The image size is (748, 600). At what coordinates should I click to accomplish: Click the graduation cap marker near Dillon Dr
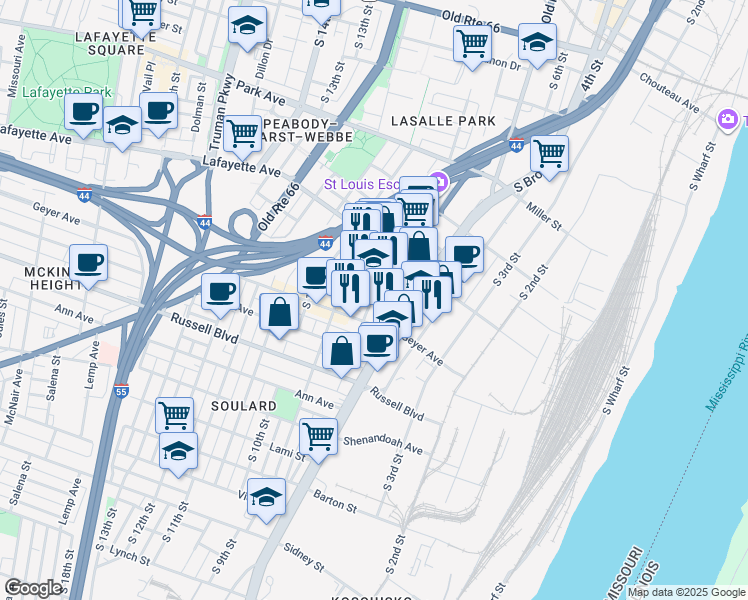click(x=247, y=27)
